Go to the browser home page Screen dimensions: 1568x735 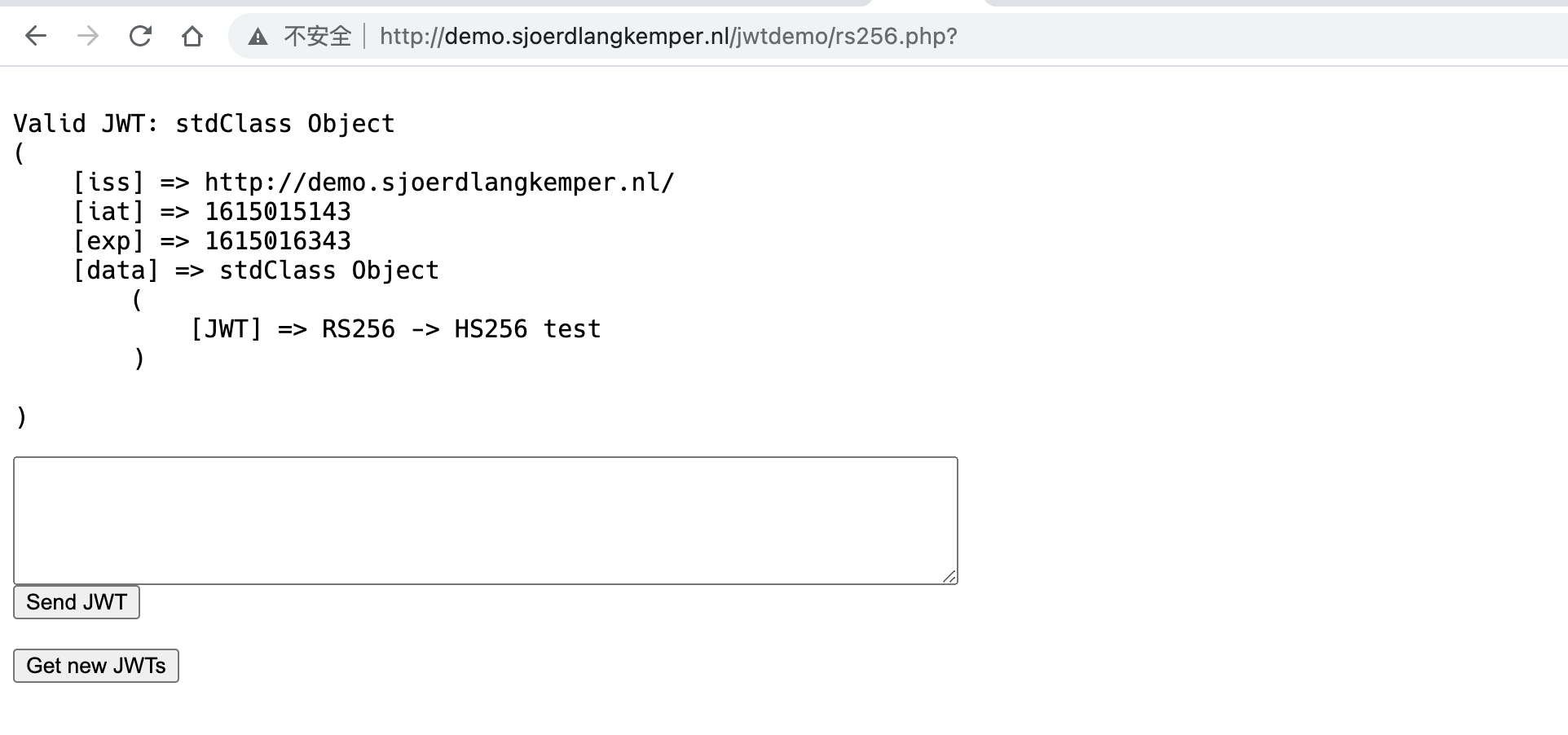coord(192,36)
